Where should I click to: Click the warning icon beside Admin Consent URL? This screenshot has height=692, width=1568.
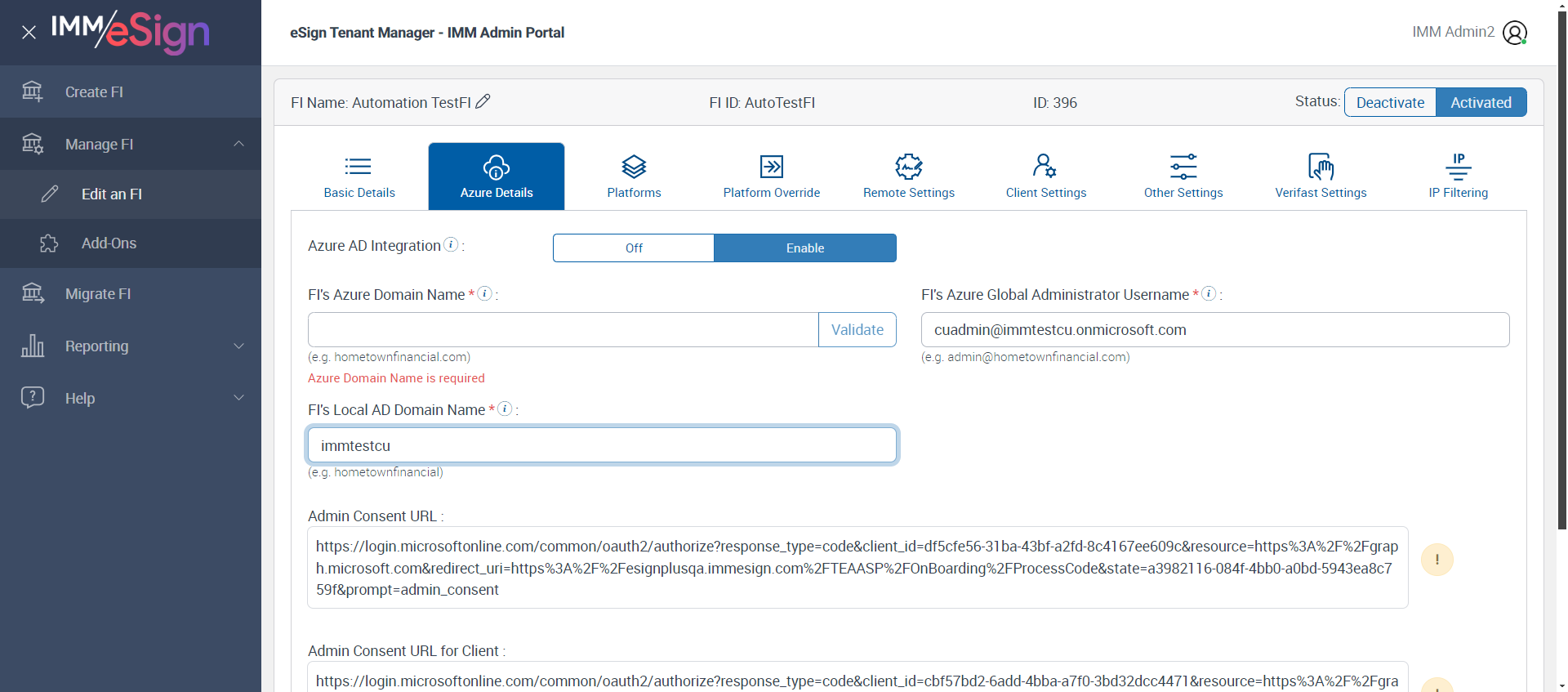[1437, 560]
